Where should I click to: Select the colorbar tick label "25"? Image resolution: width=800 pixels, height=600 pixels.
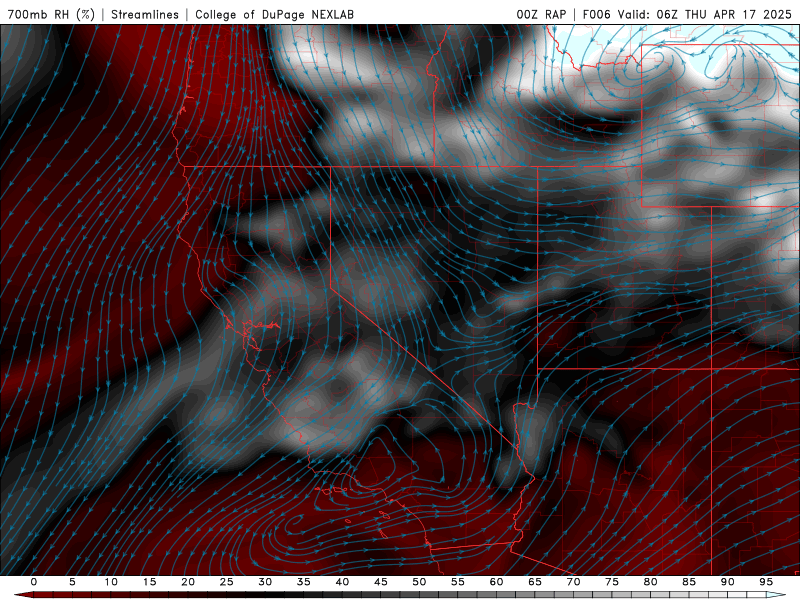tap(227, 582)
